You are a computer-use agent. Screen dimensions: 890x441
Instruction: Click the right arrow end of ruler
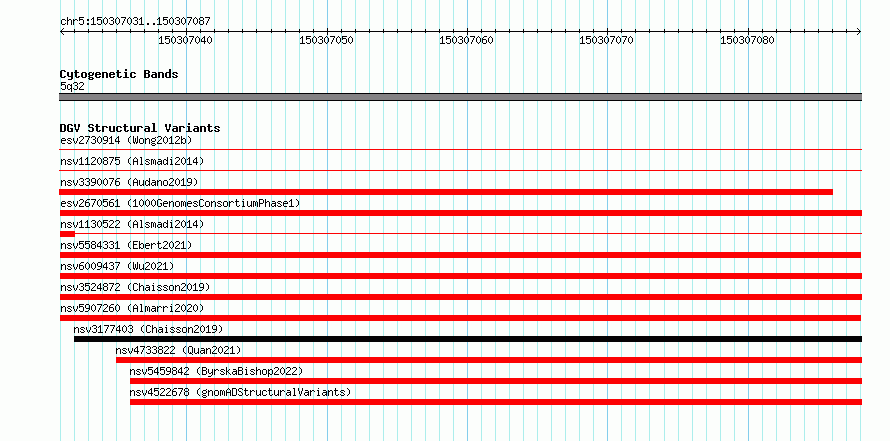(858, 32)
